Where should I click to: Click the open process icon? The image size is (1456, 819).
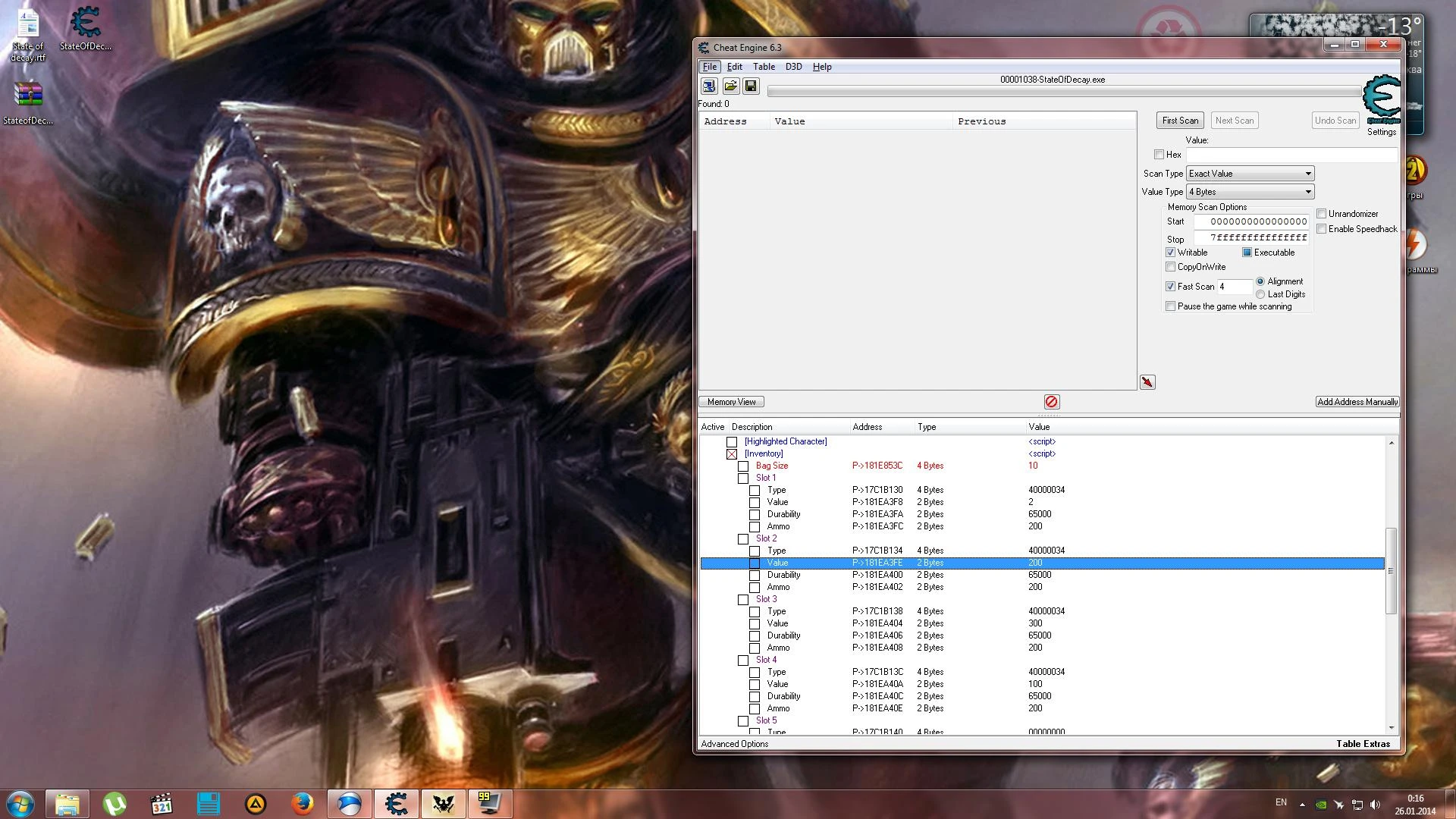[708, 86]
